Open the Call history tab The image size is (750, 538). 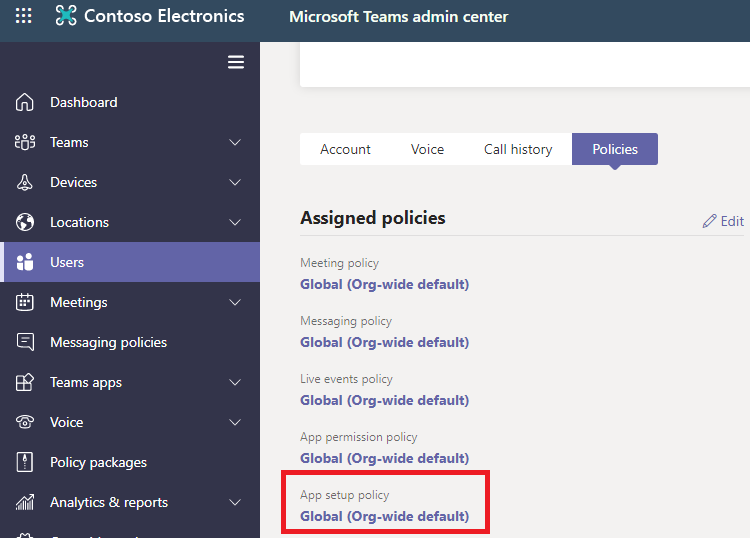pyautogui.click(x=518, y=149)
